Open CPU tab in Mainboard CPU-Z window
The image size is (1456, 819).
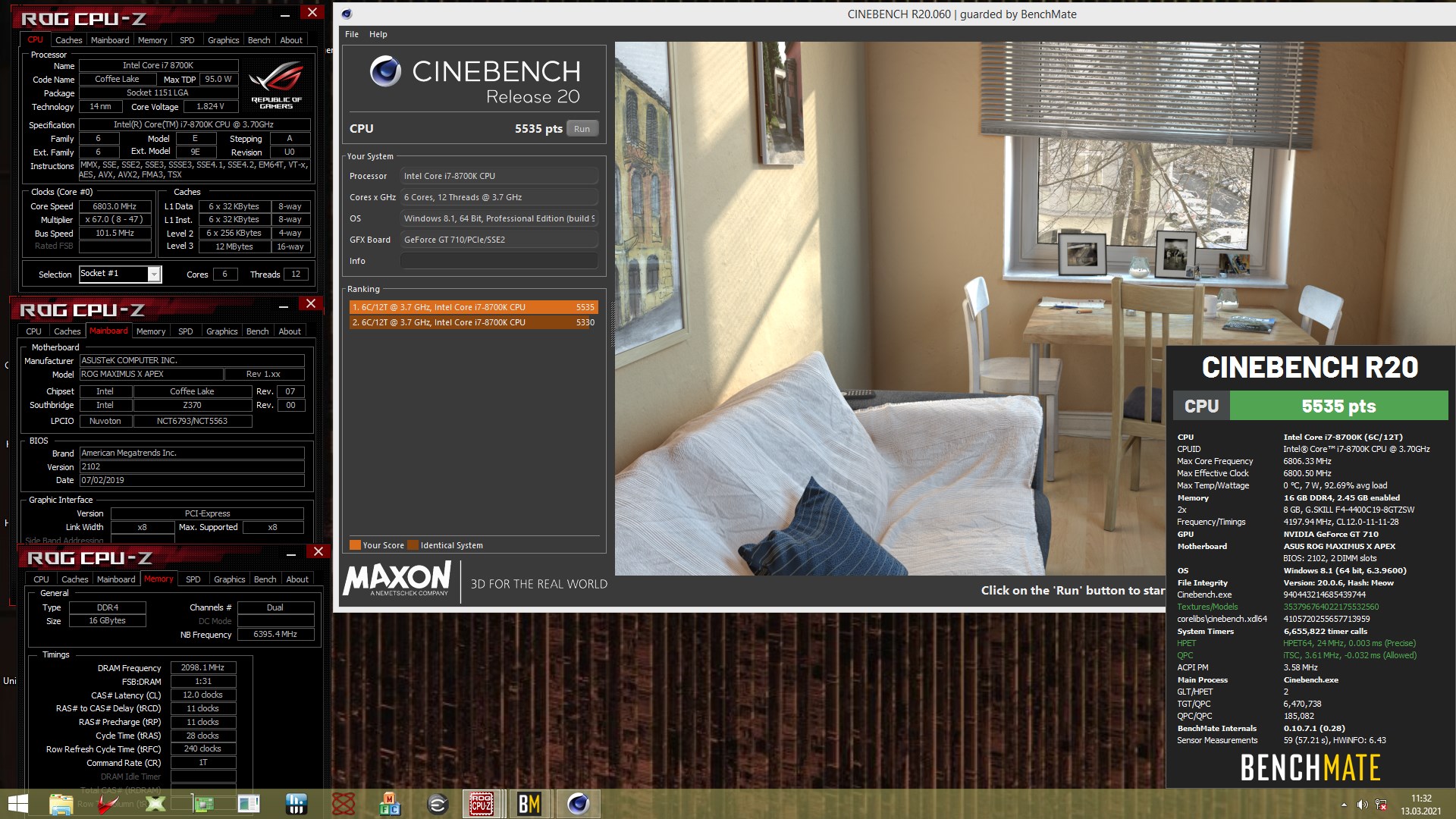[33, 331]
